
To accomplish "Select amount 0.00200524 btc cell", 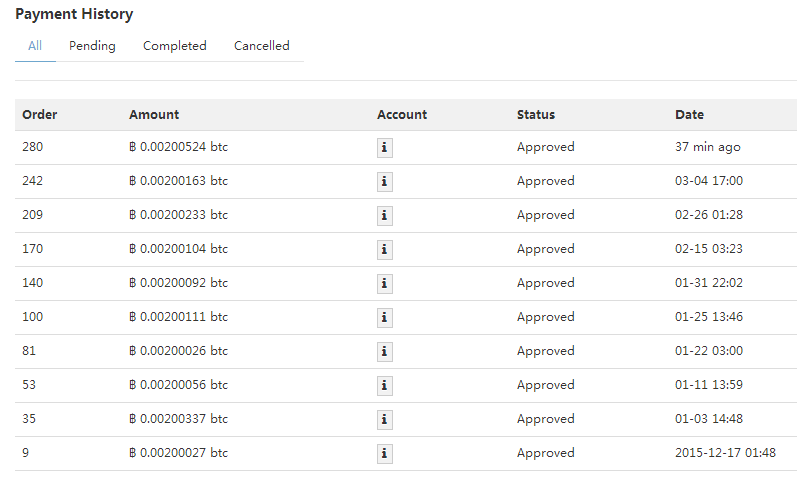I will 178,147.
